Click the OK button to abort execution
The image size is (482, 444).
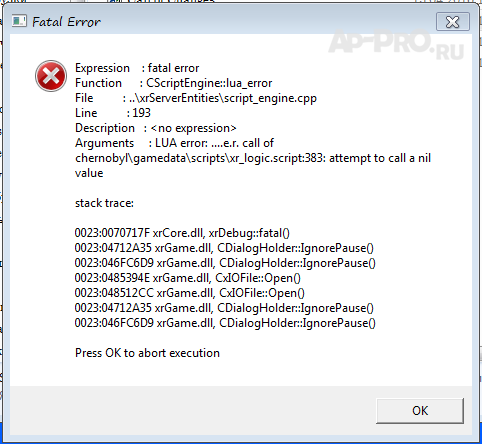tap(420, 411)
